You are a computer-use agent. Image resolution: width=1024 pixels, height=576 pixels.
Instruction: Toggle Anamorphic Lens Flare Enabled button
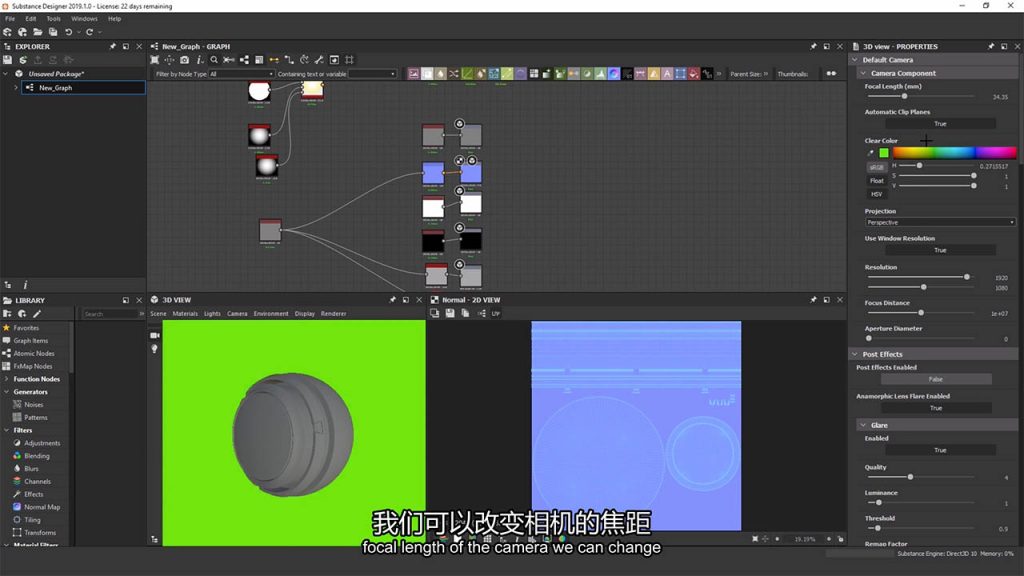tap(936, 408)
